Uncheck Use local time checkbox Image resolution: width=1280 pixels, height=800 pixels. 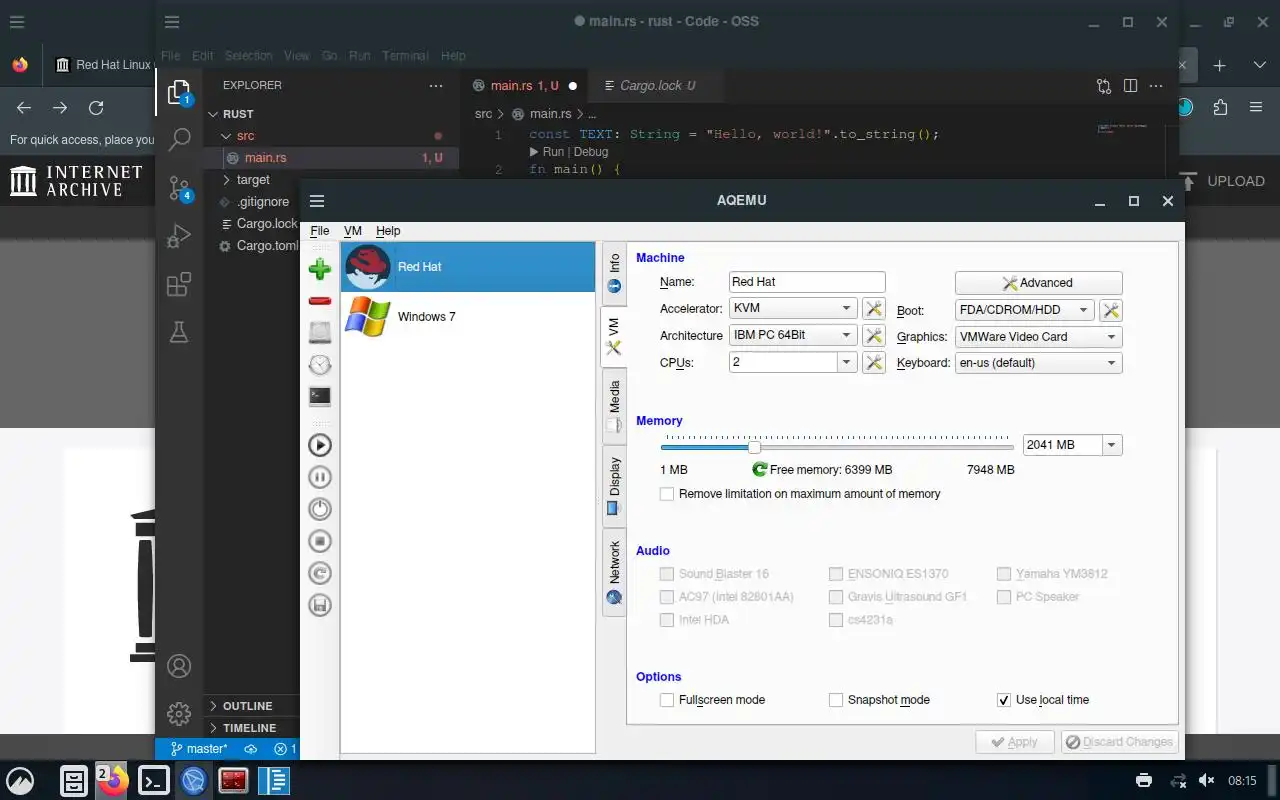tap(1004, 700)
